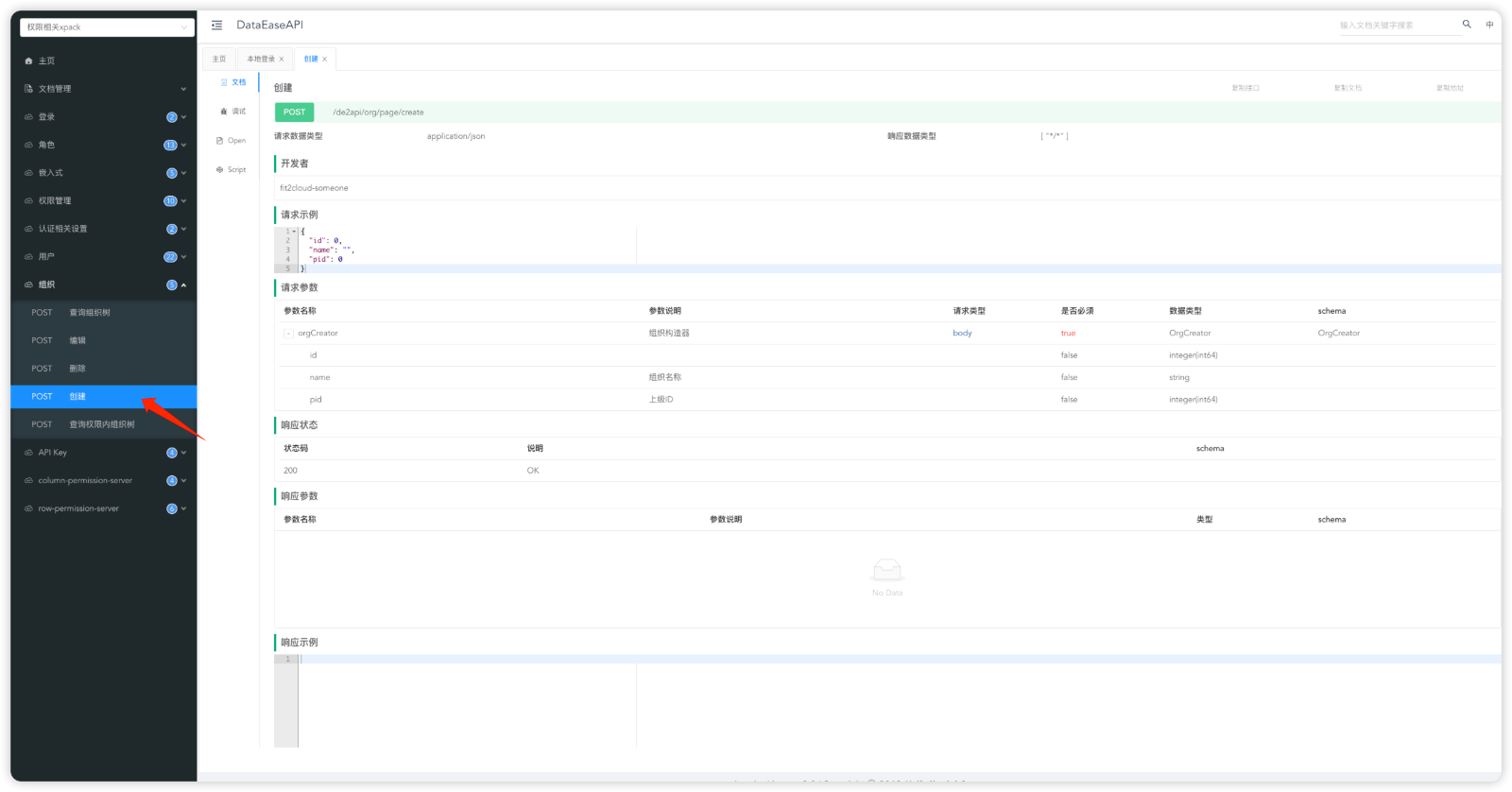Click the /de2api/org/page/create path

[x=378, y=112]
